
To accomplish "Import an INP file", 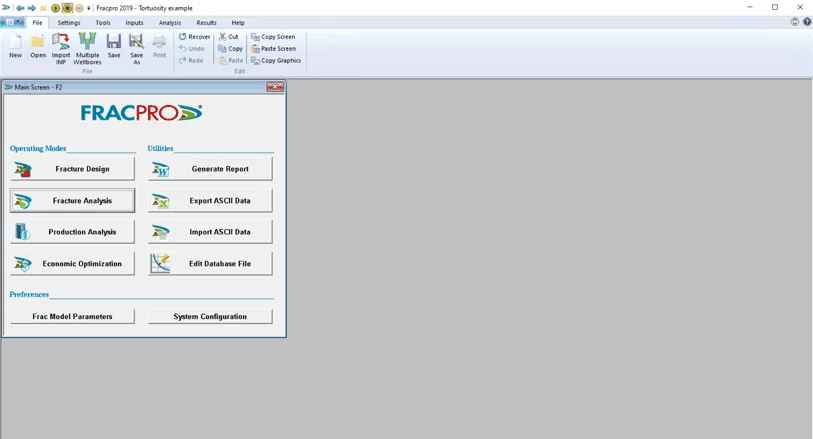I will [61, 48].
